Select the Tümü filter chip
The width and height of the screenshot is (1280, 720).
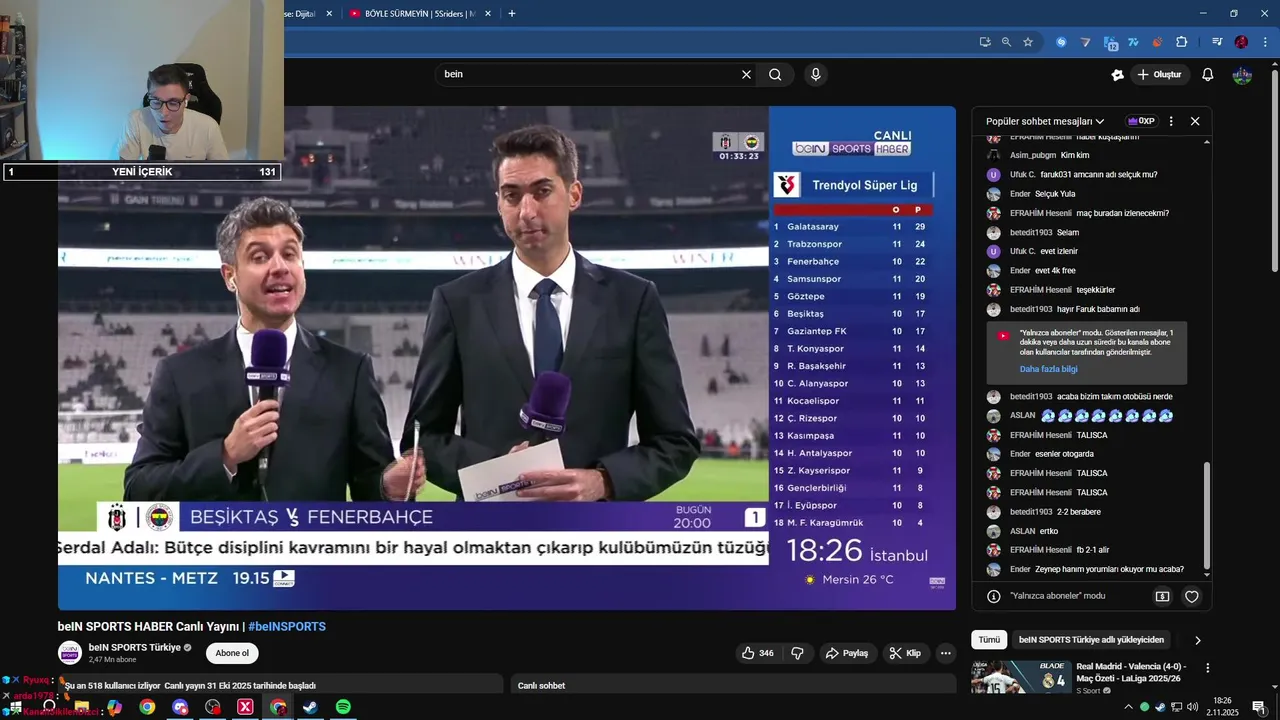pos(989,639)
